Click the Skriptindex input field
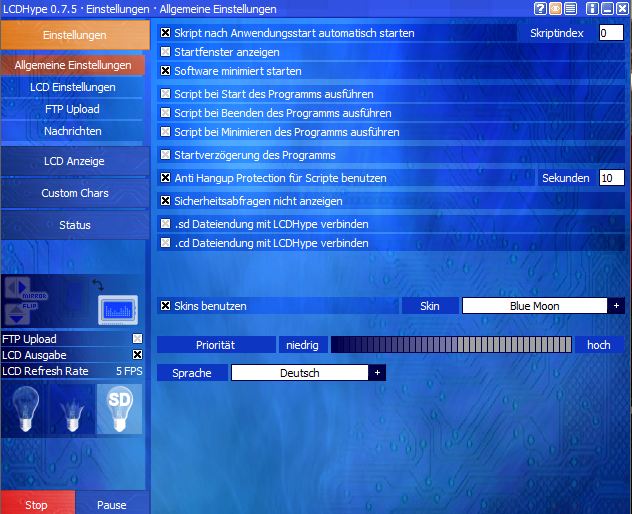This screenshot has height=514, width=632. [x=611, y=33]
